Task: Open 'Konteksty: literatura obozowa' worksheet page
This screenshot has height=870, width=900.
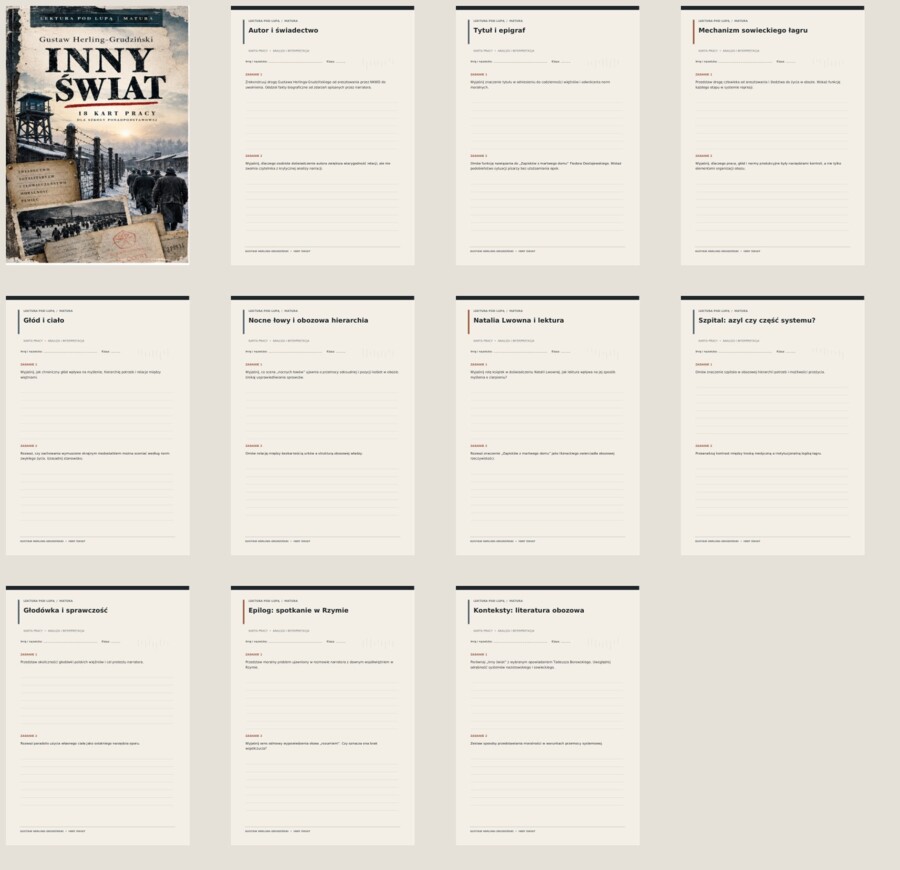Action: pyautogui.click(x=547, y=715)
